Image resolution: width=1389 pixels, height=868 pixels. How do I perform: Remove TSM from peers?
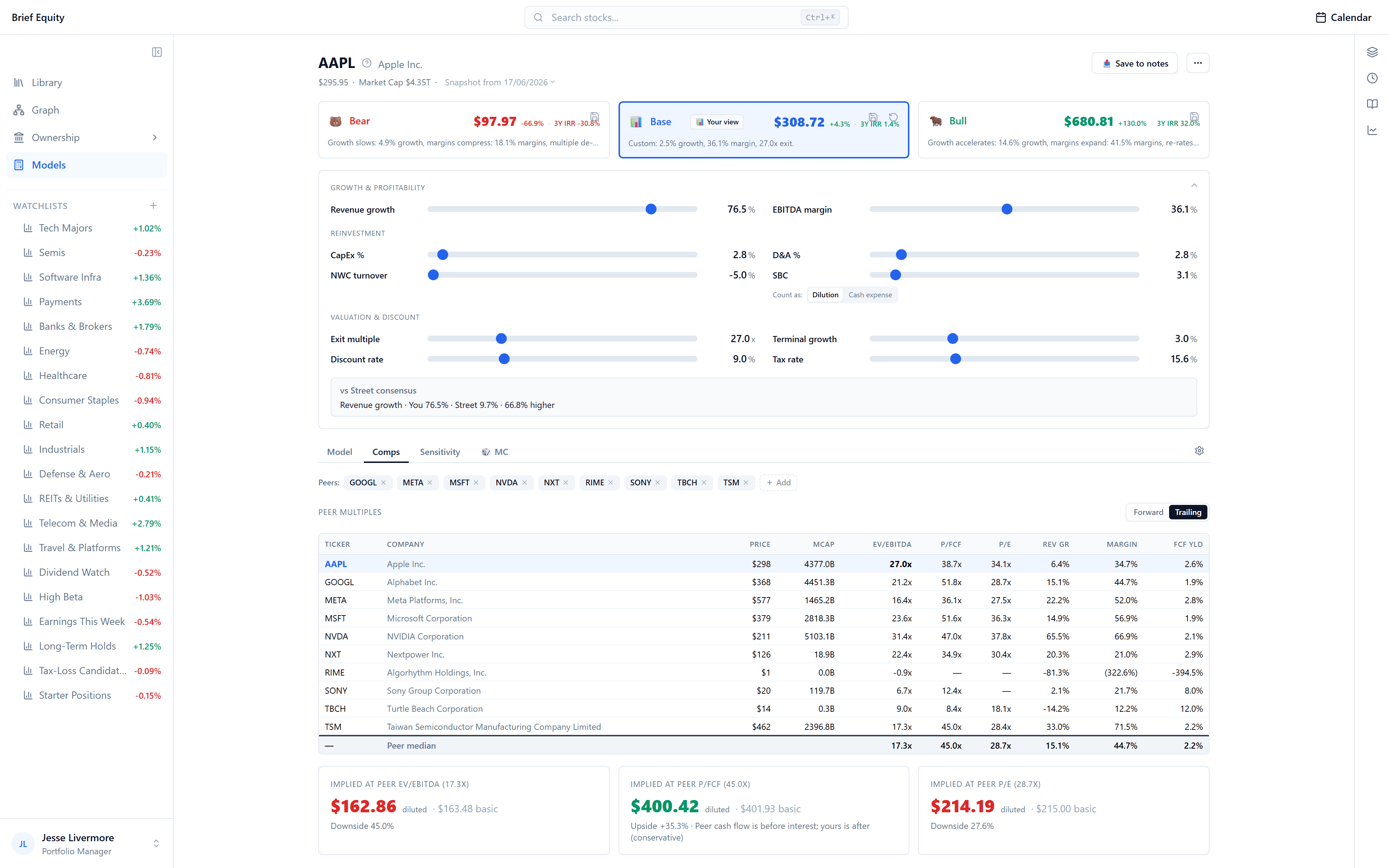point(746,483)
